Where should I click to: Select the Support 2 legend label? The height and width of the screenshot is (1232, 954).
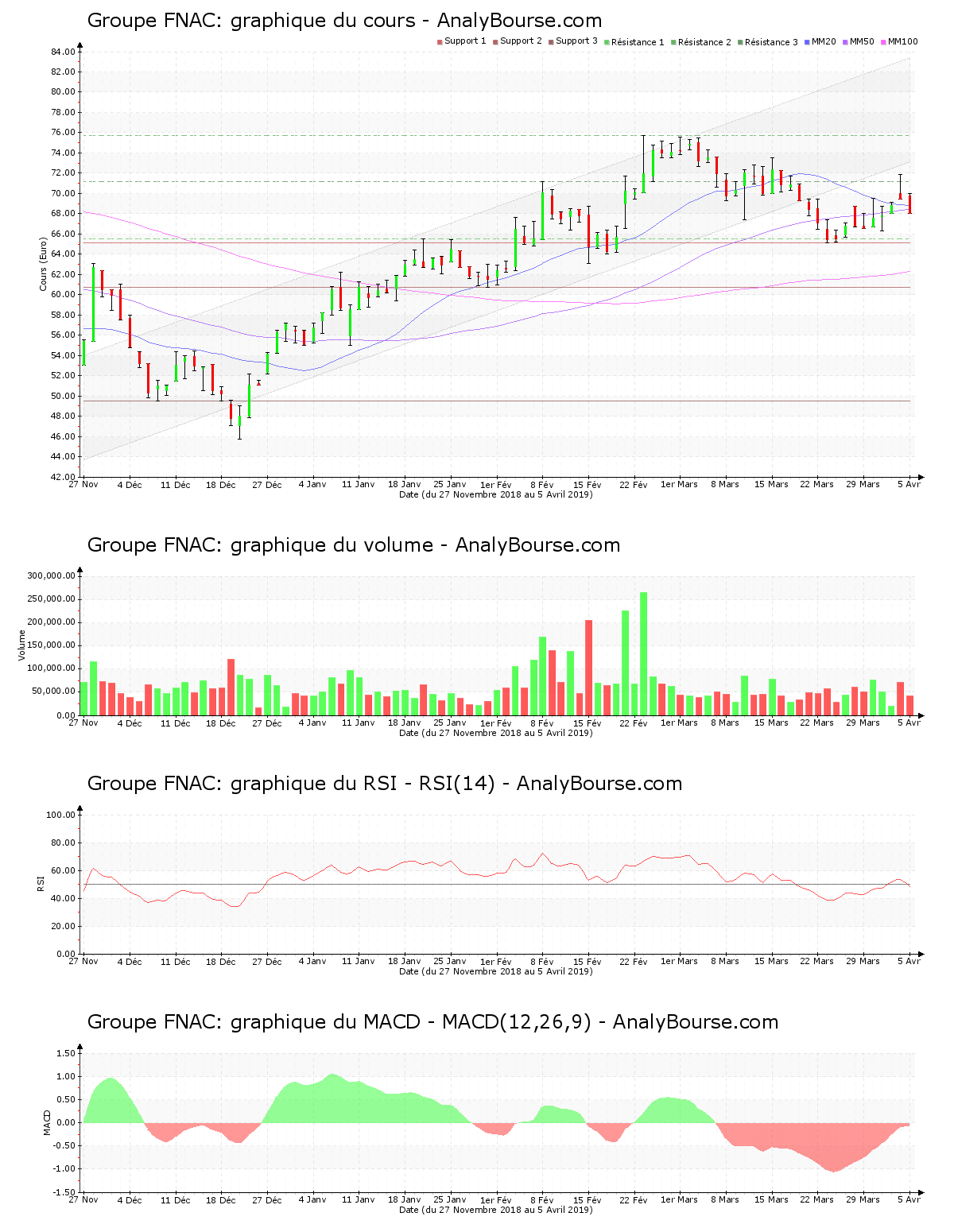pos(521,41)
